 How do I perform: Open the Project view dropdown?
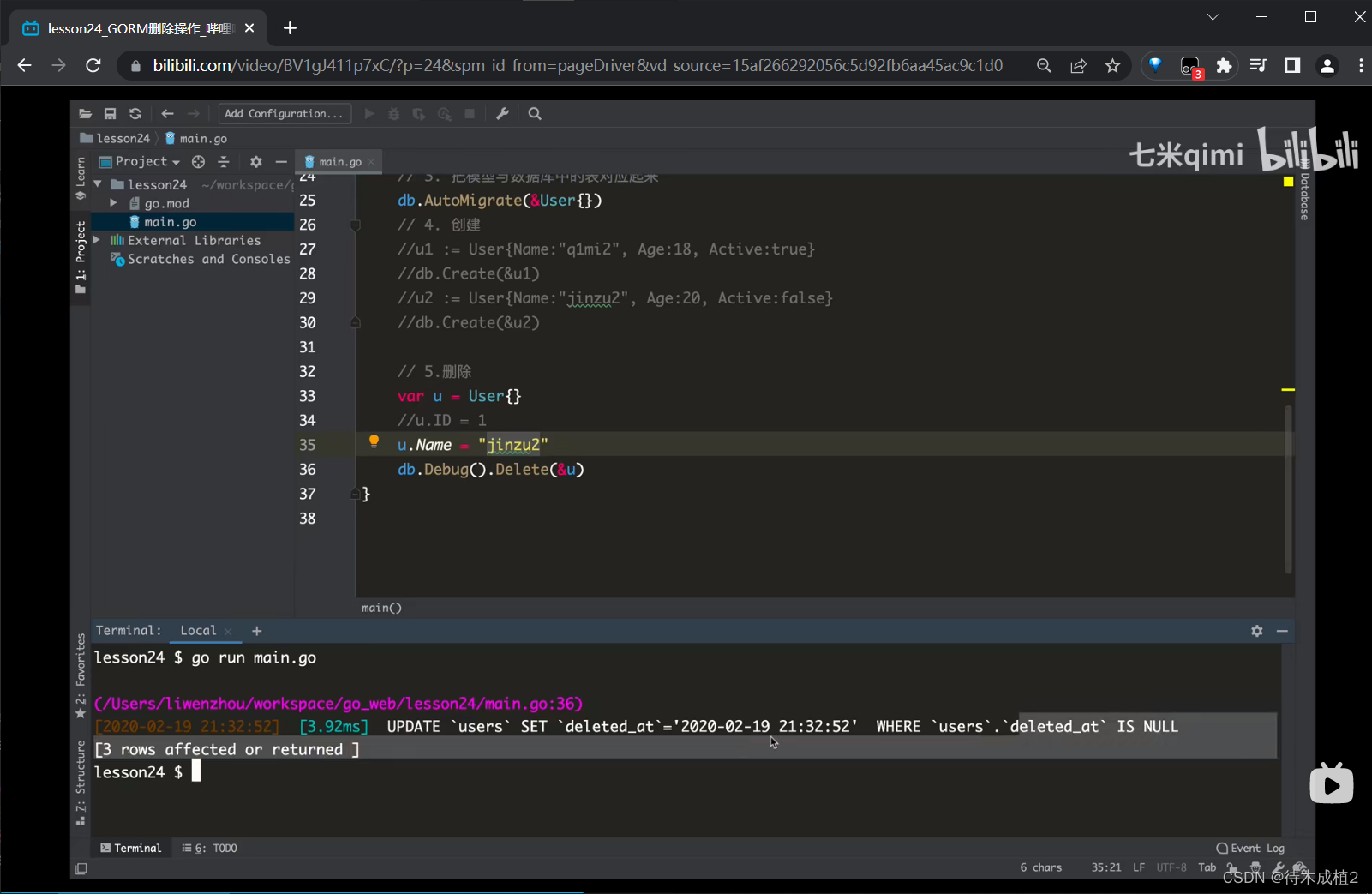(140, 161)
